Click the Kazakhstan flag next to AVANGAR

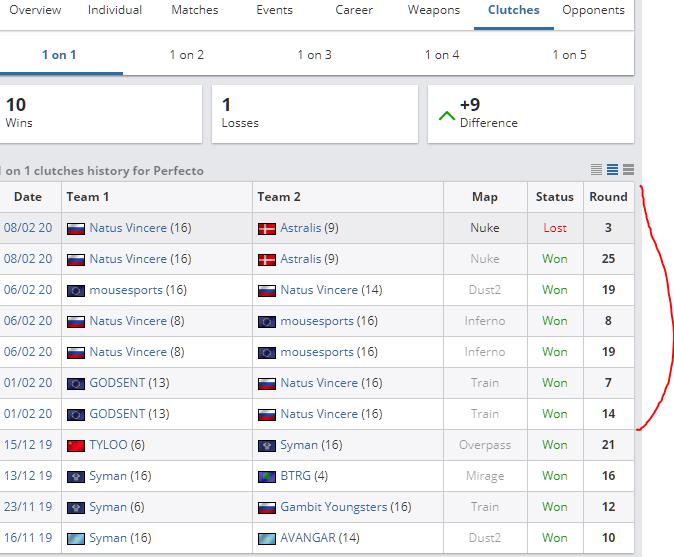click(266, 538)
